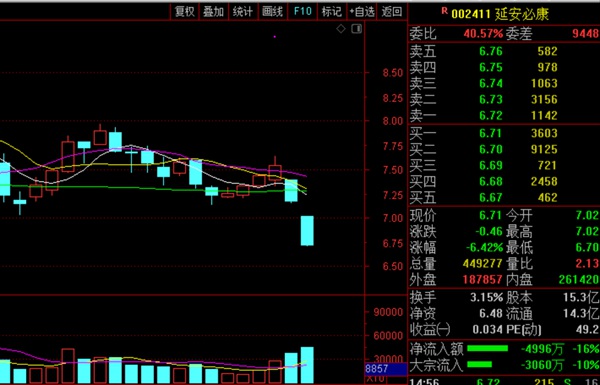
Task: Select the 卖二 row price 6.73
Action: [x=491, y=100]
